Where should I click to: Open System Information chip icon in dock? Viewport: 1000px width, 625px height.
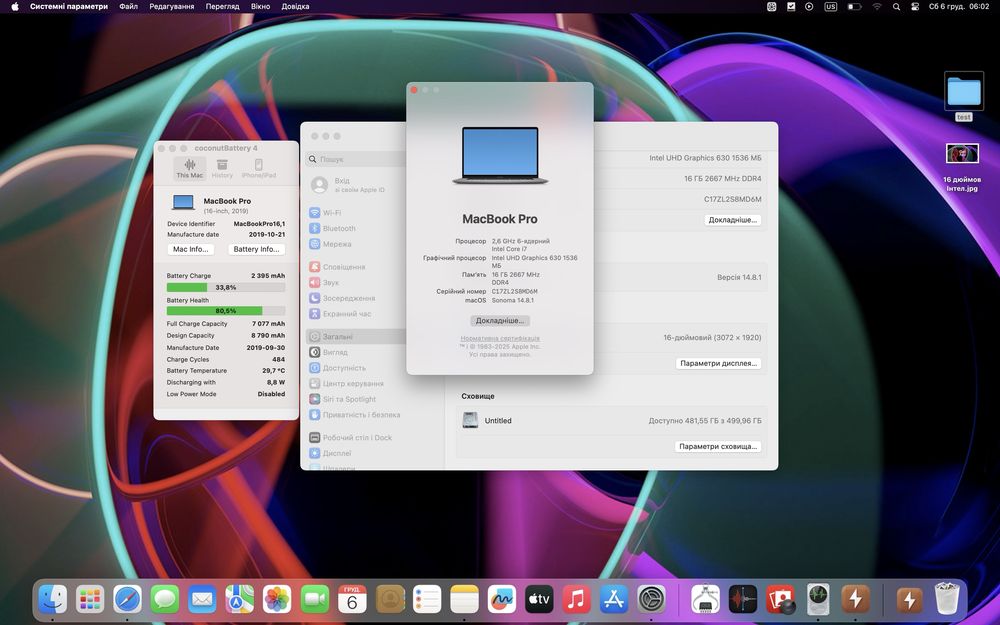pyautogui.click(x=705, y=599)
